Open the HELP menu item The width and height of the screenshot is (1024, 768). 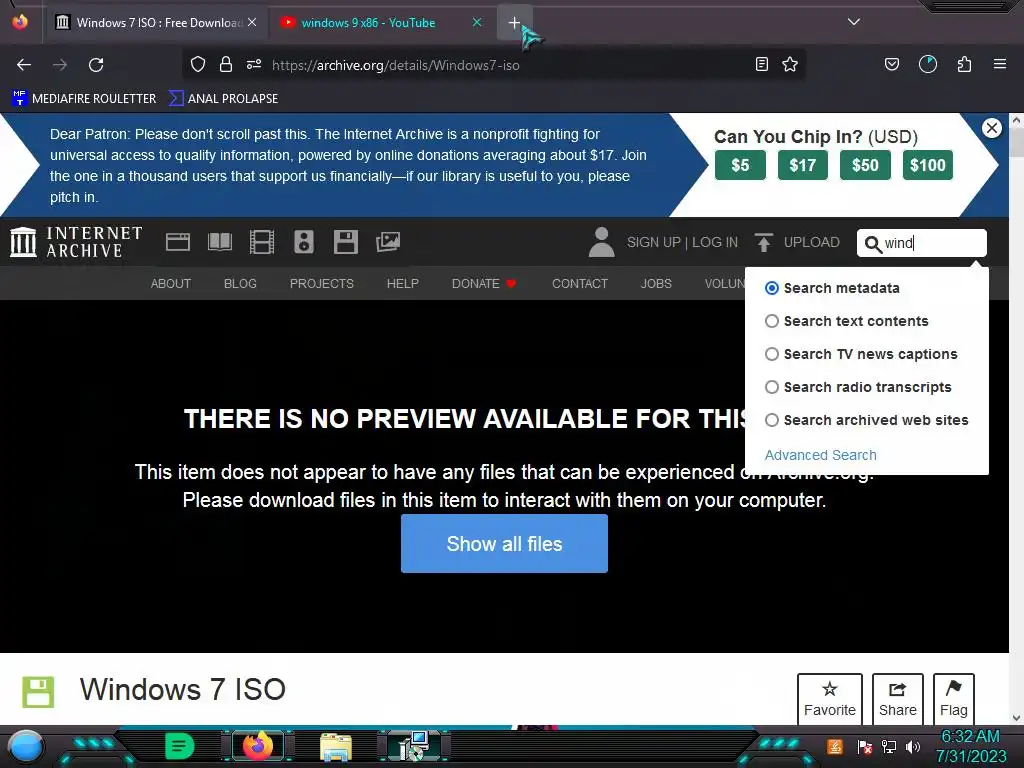[402, 283]
